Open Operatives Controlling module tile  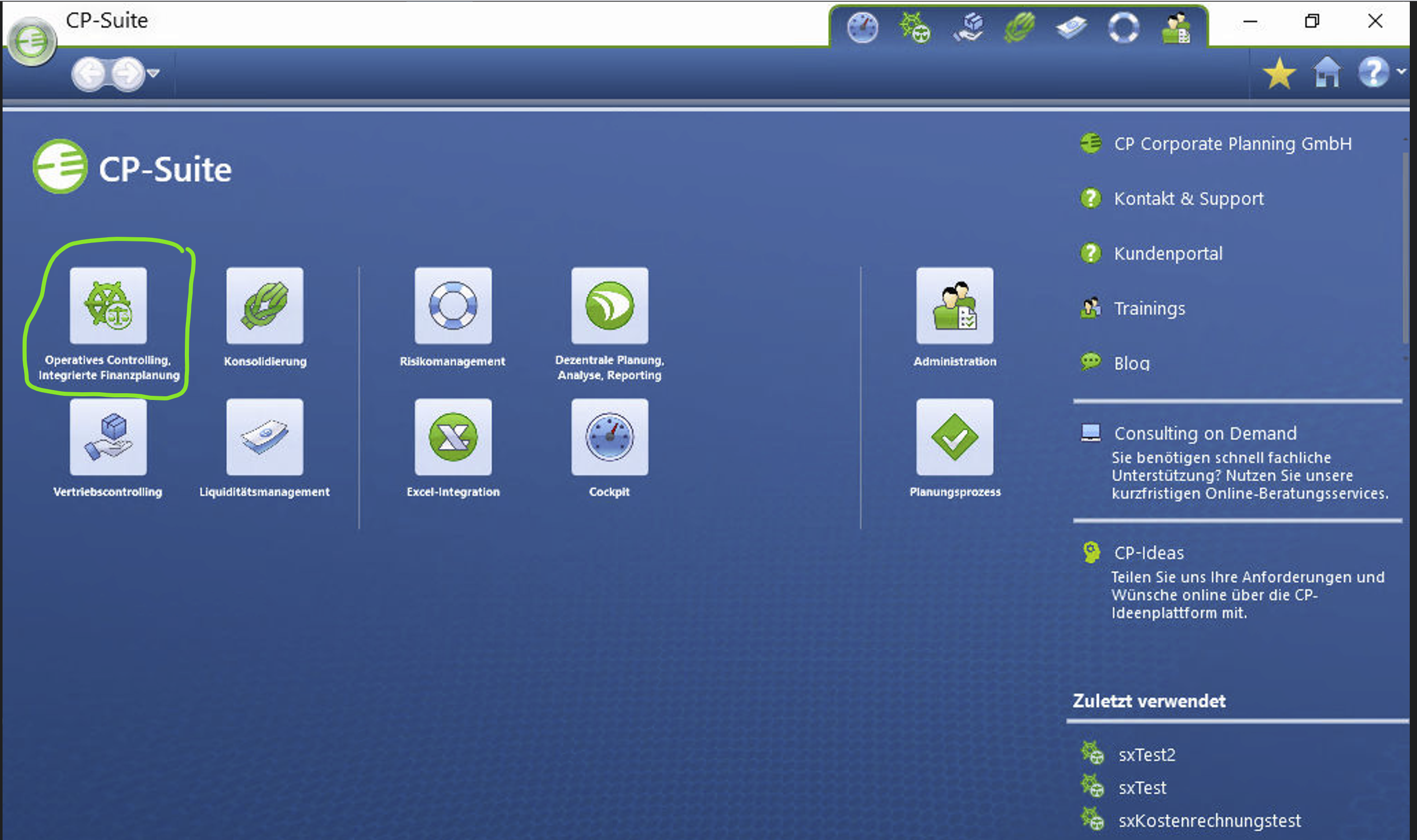click(x=108, y=306)
